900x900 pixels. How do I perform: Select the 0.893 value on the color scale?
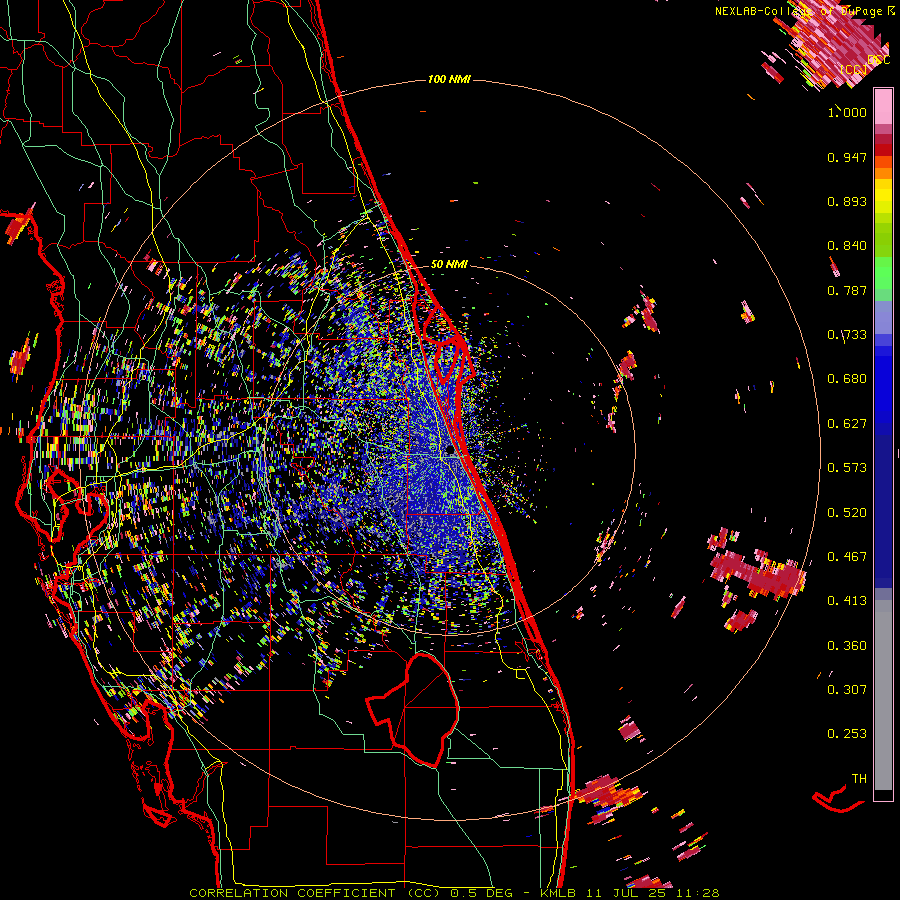point(847,201)
